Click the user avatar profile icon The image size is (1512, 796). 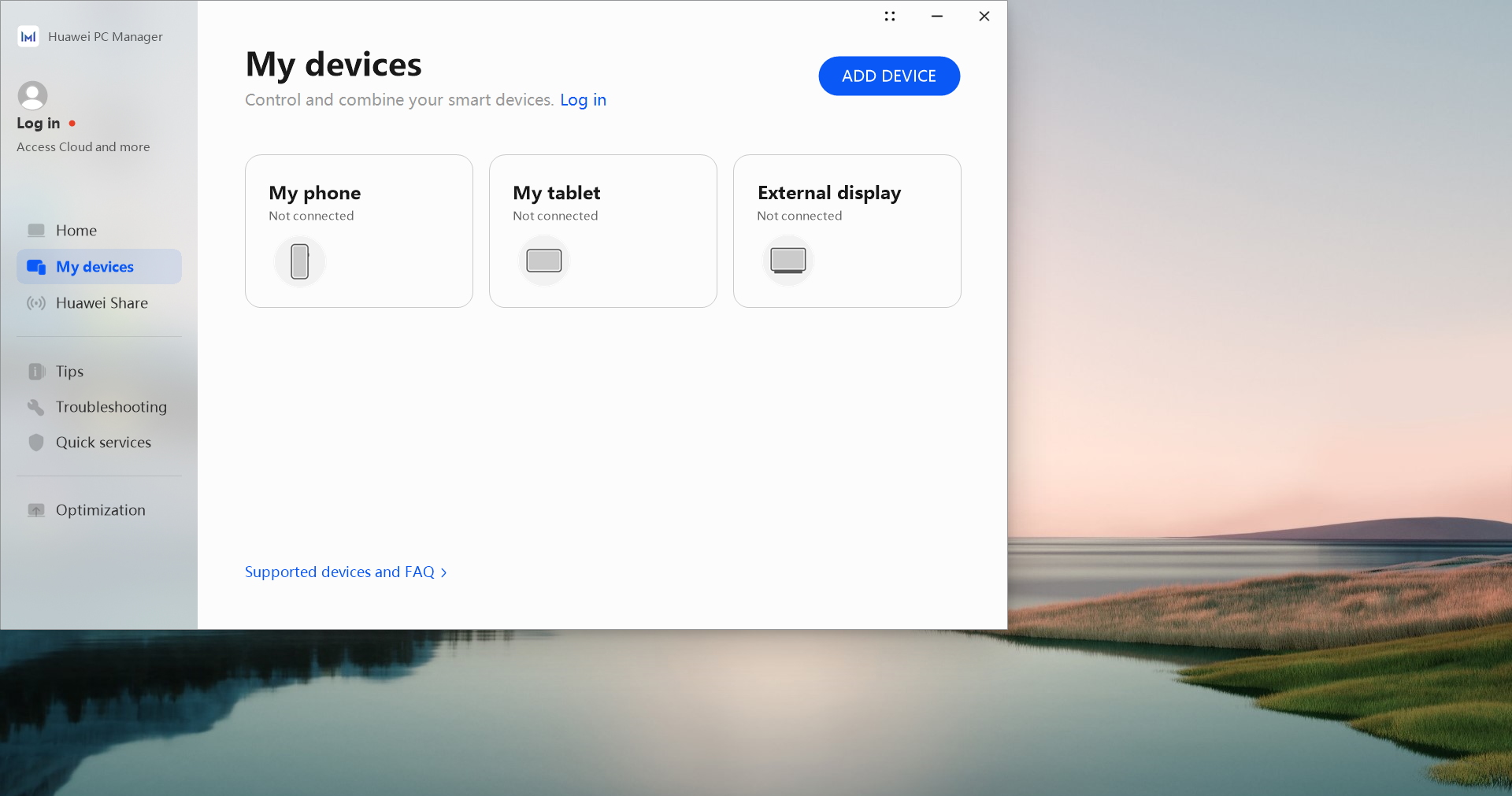pyautogui.click(x=32, y=96)
